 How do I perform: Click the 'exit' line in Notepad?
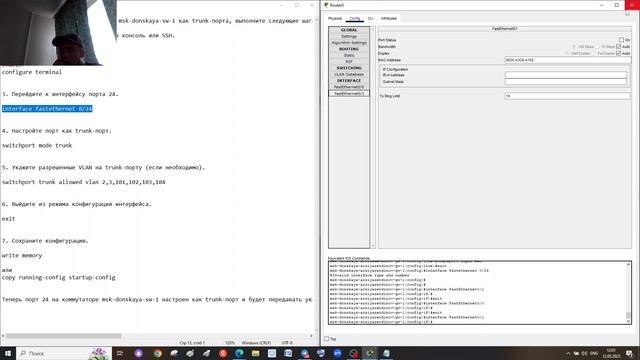8,219
